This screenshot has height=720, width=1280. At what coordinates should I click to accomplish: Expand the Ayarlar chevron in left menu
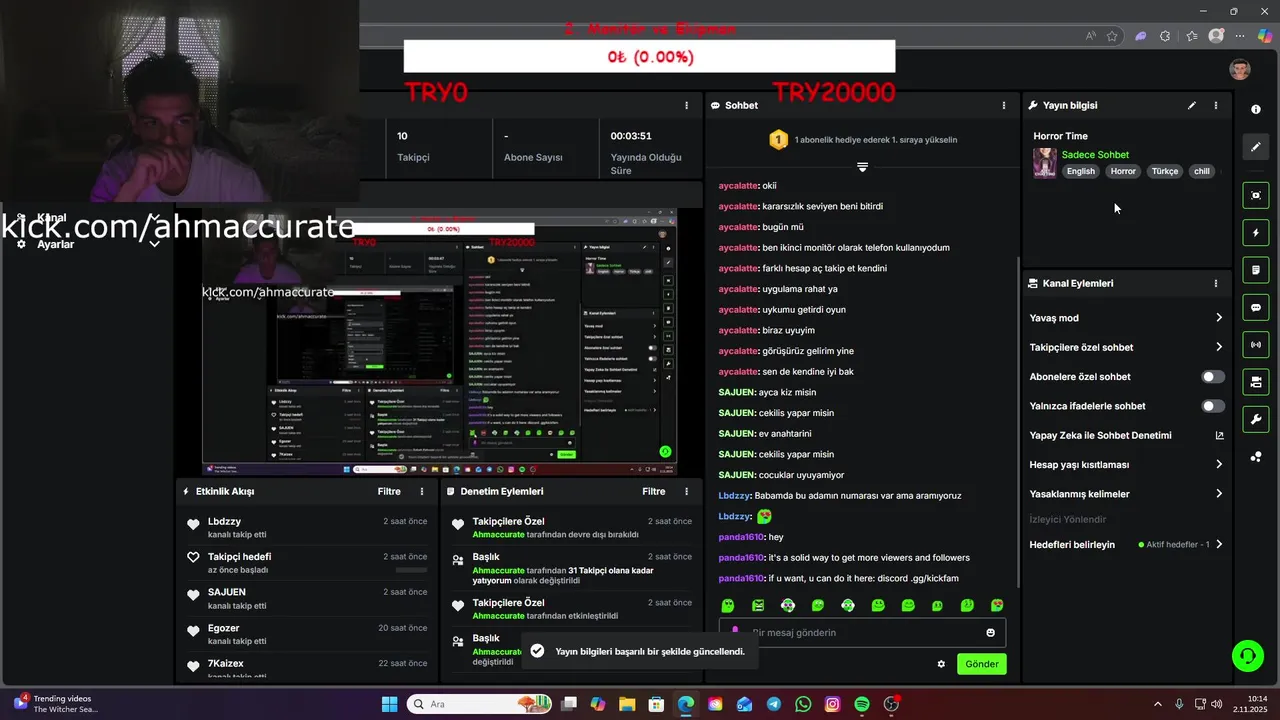pyautogui.click(x=155, y=244)
